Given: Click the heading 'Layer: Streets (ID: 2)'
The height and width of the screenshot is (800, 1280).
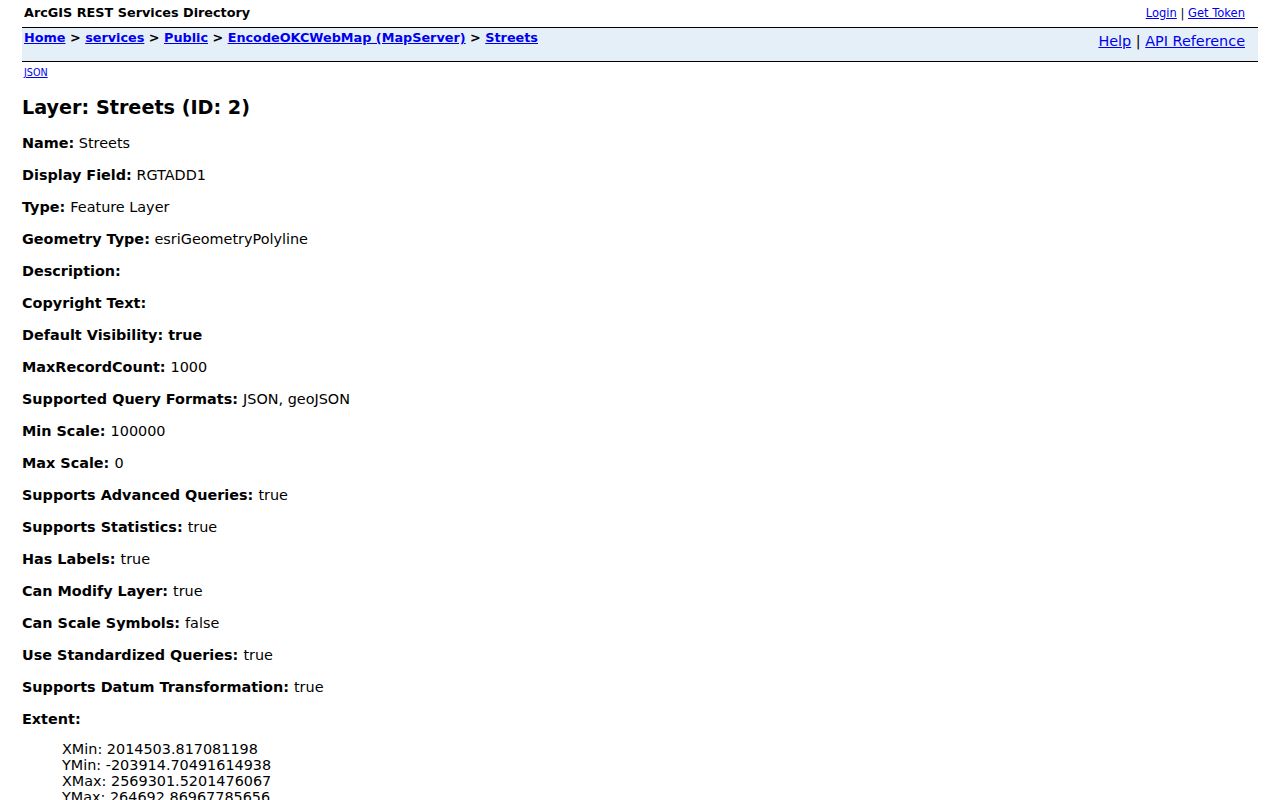Looking at the screenshot, I should click(x=136, y=107).
